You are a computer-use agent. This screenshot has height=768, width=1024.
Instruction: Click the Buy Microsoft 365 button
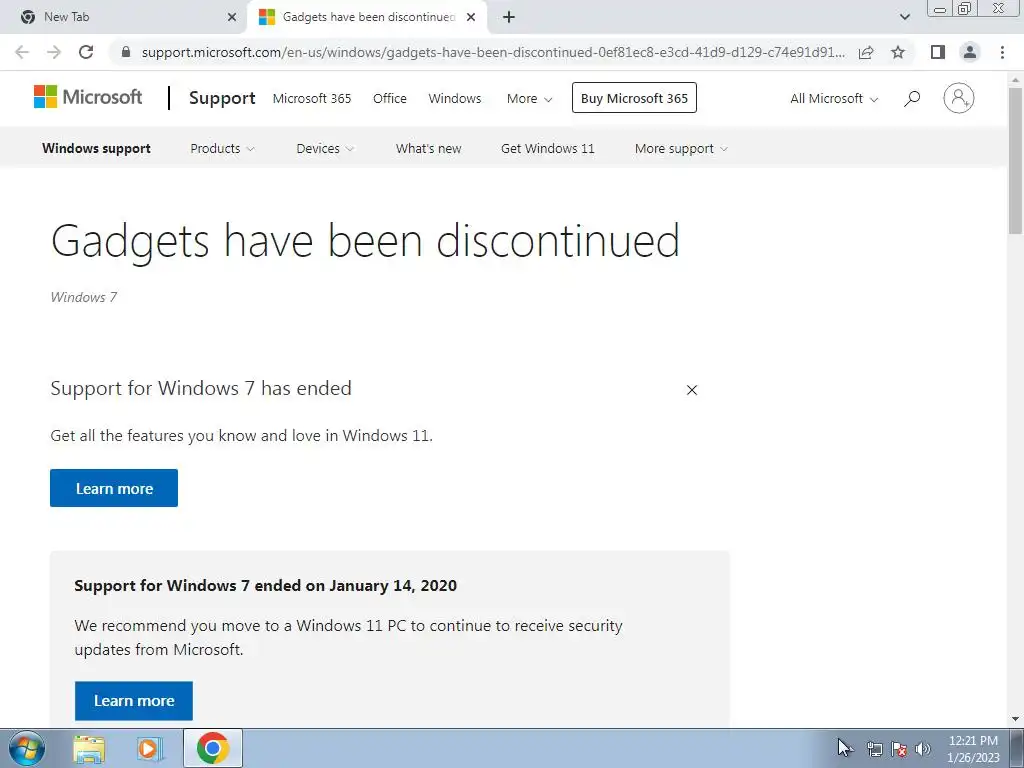(634, 98)
